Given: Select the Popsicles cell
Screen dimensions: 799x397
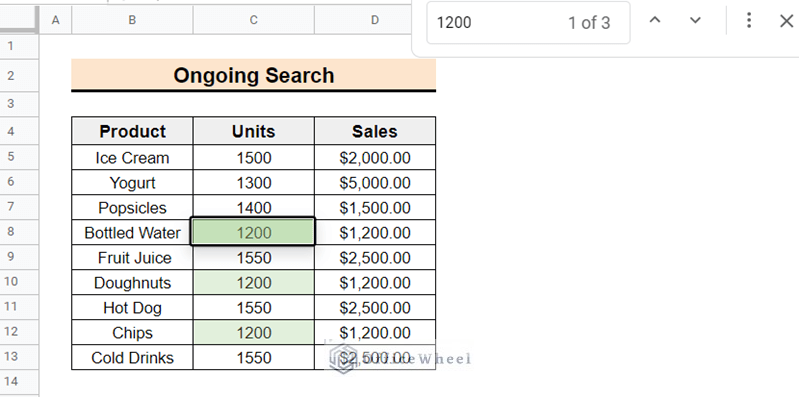Looking at the screenshot, I should point(132,207).
